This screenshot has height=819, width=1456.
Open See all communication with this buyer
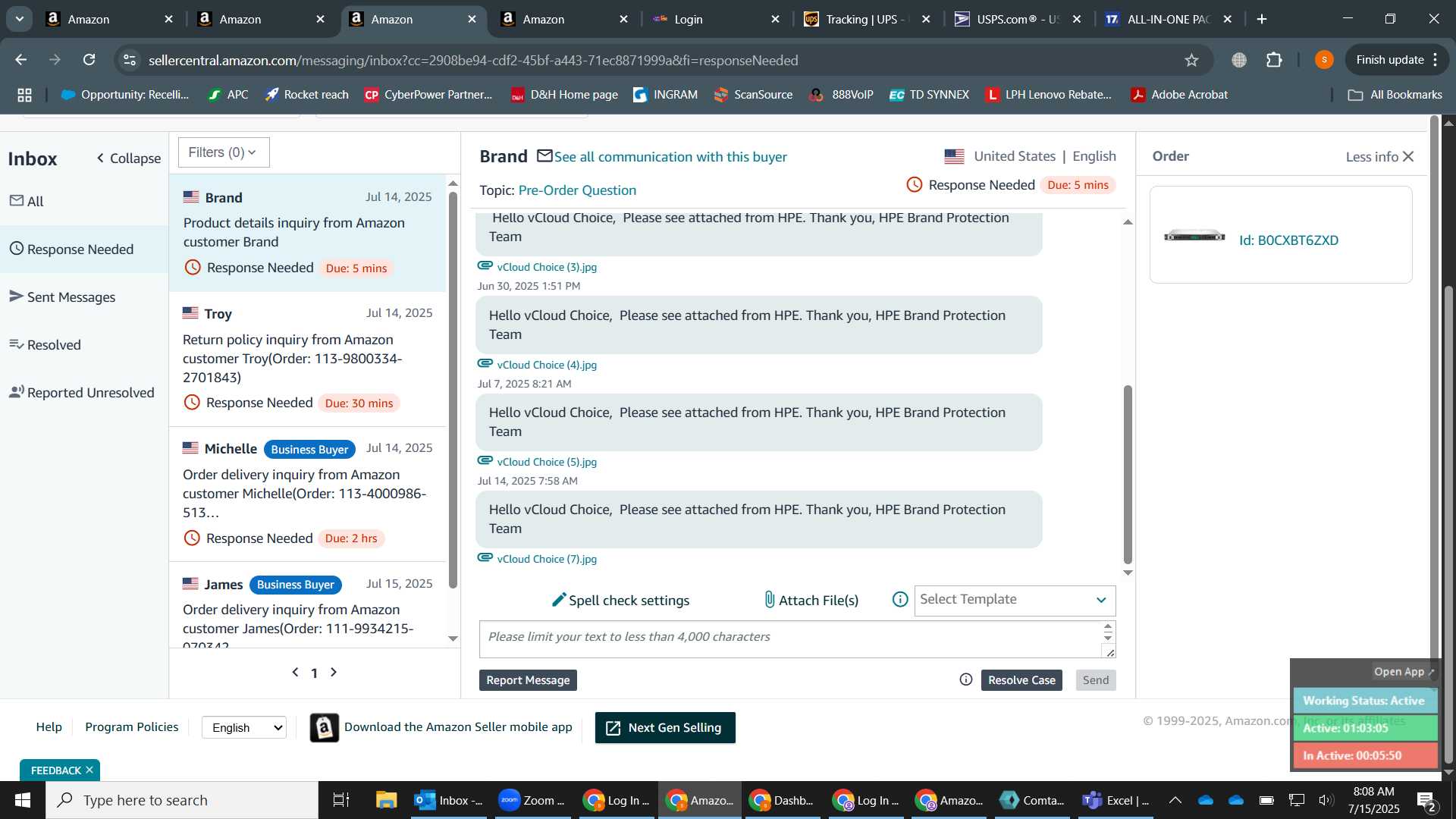(670, 156)
